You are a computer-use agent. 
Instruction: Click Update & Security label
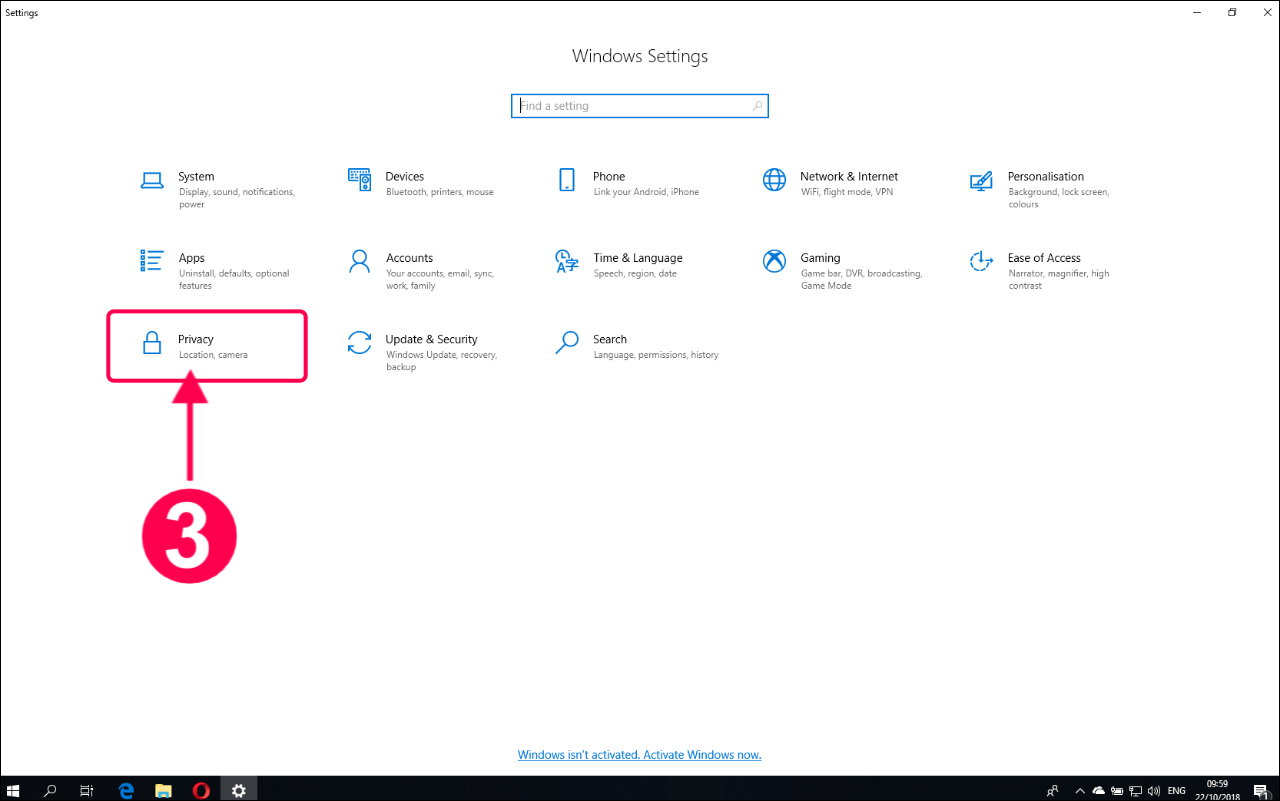coord(432,340)
